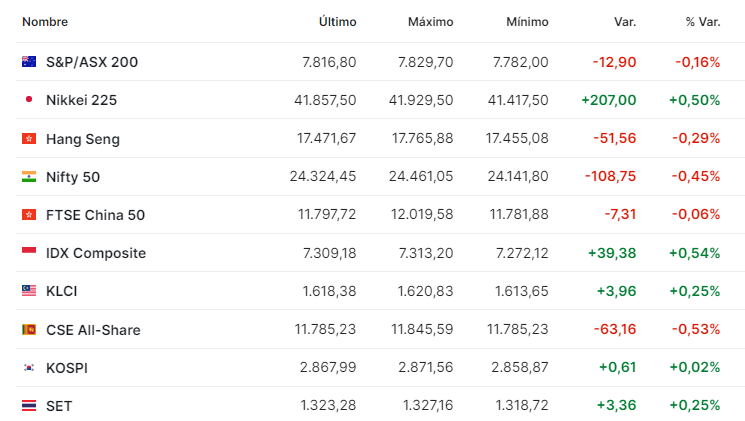Click the India flag icon next to Nifty 50

point(29,177)
